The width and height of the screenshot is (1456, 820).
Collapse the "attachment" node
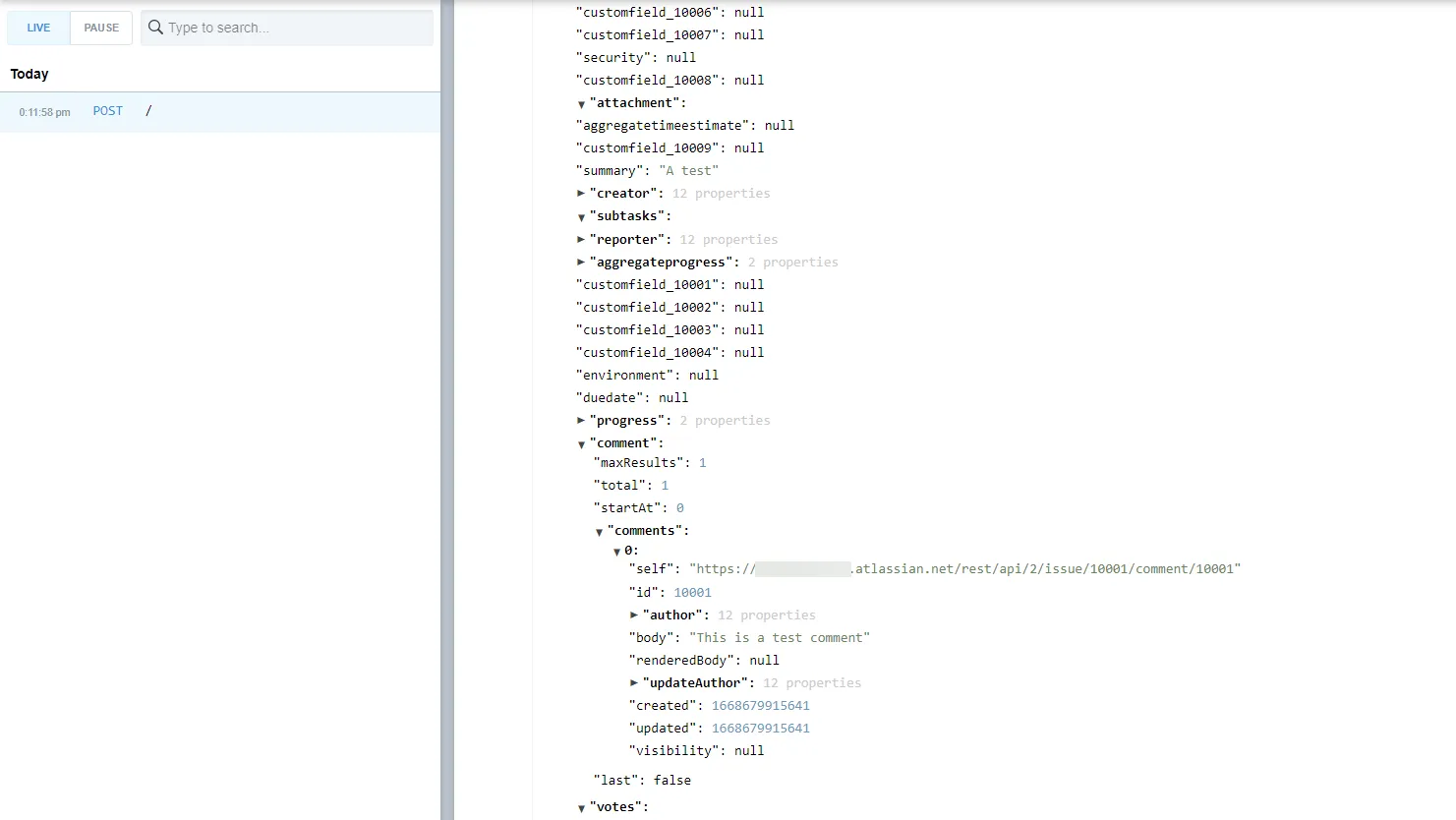[581, 103]
